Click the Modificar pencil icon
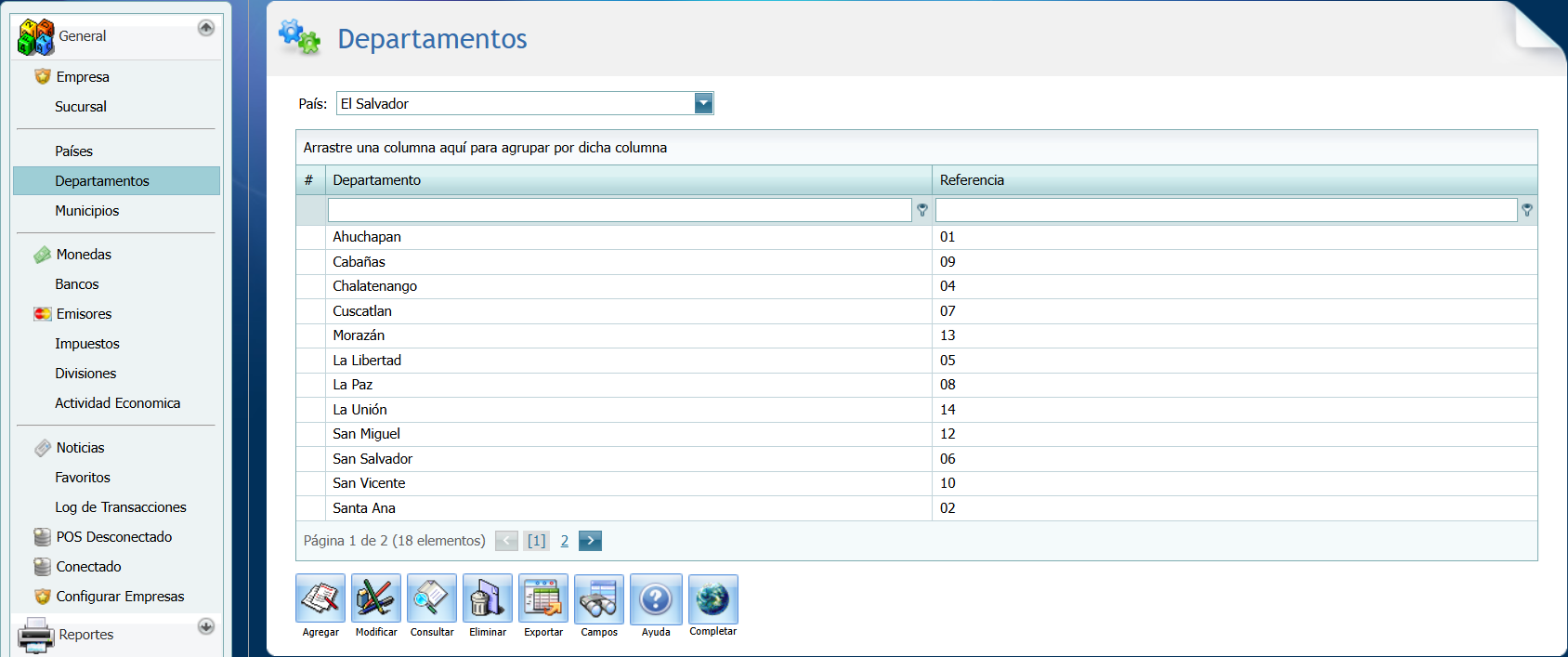The width and height of the screenshot is (1568, 657). (x=376, y=598)
